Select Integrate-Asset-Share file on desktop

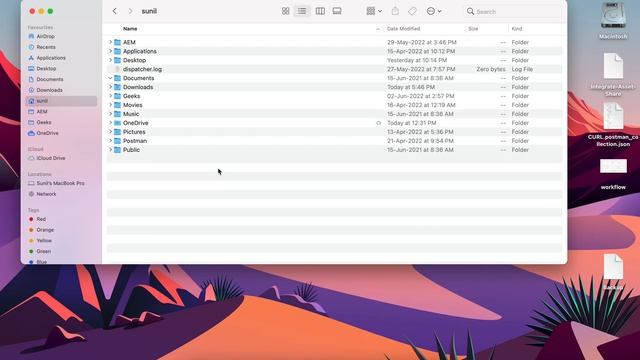coord(613,75)
